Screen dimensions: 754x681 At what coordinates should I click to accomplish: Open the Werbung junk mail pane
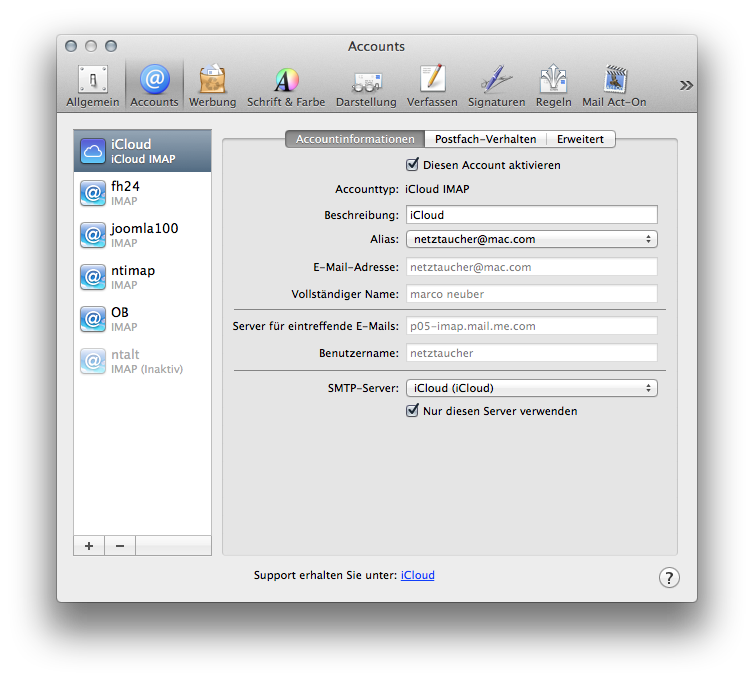pyautogui.click(x=212, y=86)
